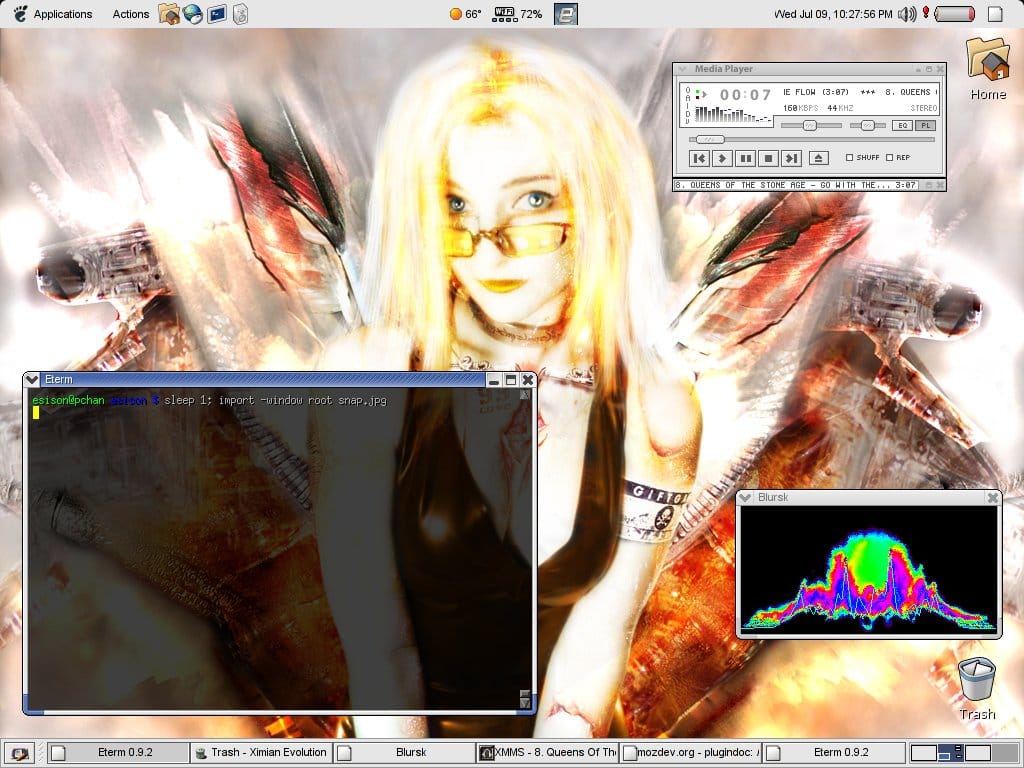The image size is (1024, 768).
Task: Click the Enlightenment 'e' panel icon
Action: coord(566,14)
